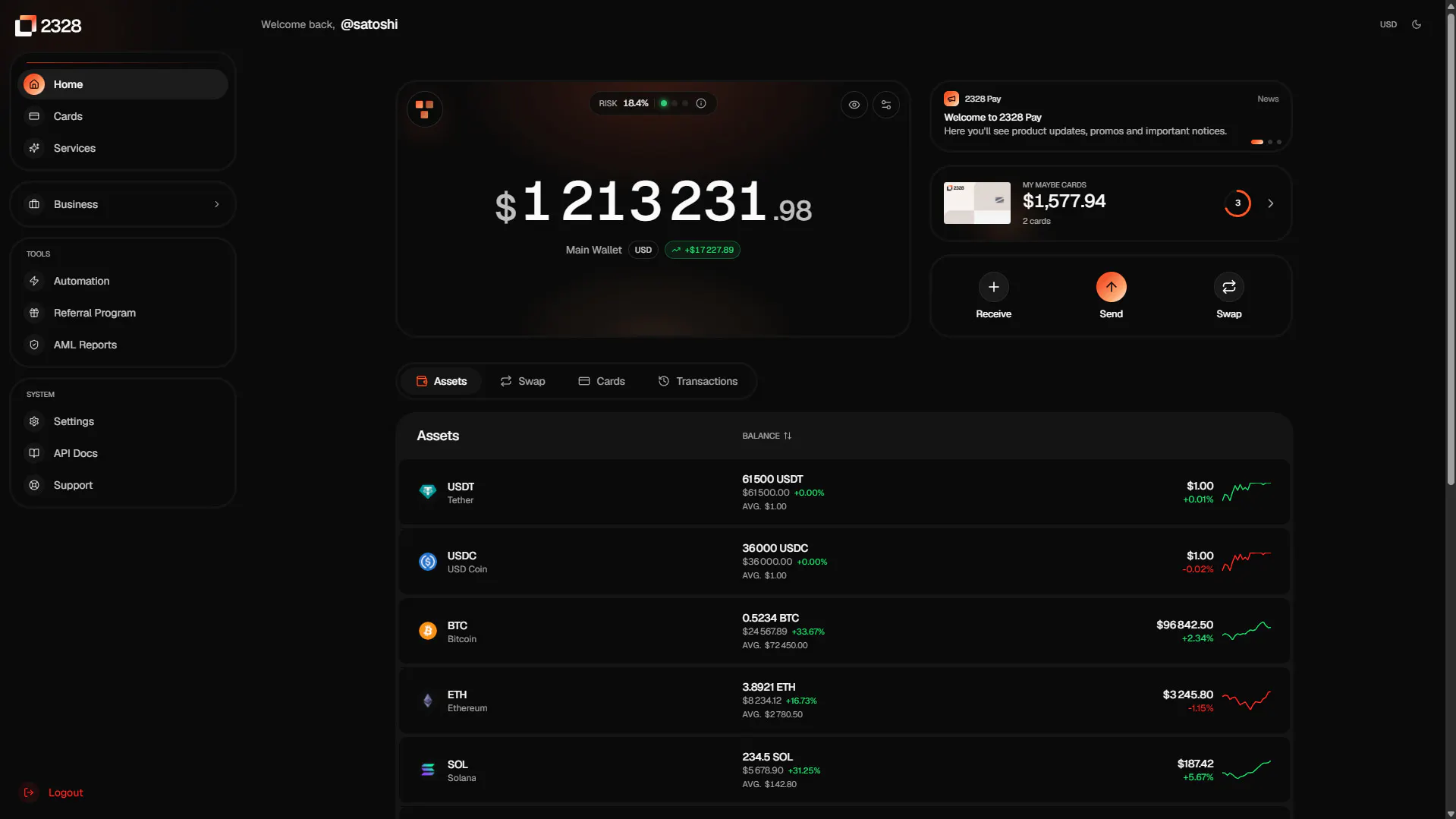
Task: Click the 2328 logo
Action: (49, 26)
